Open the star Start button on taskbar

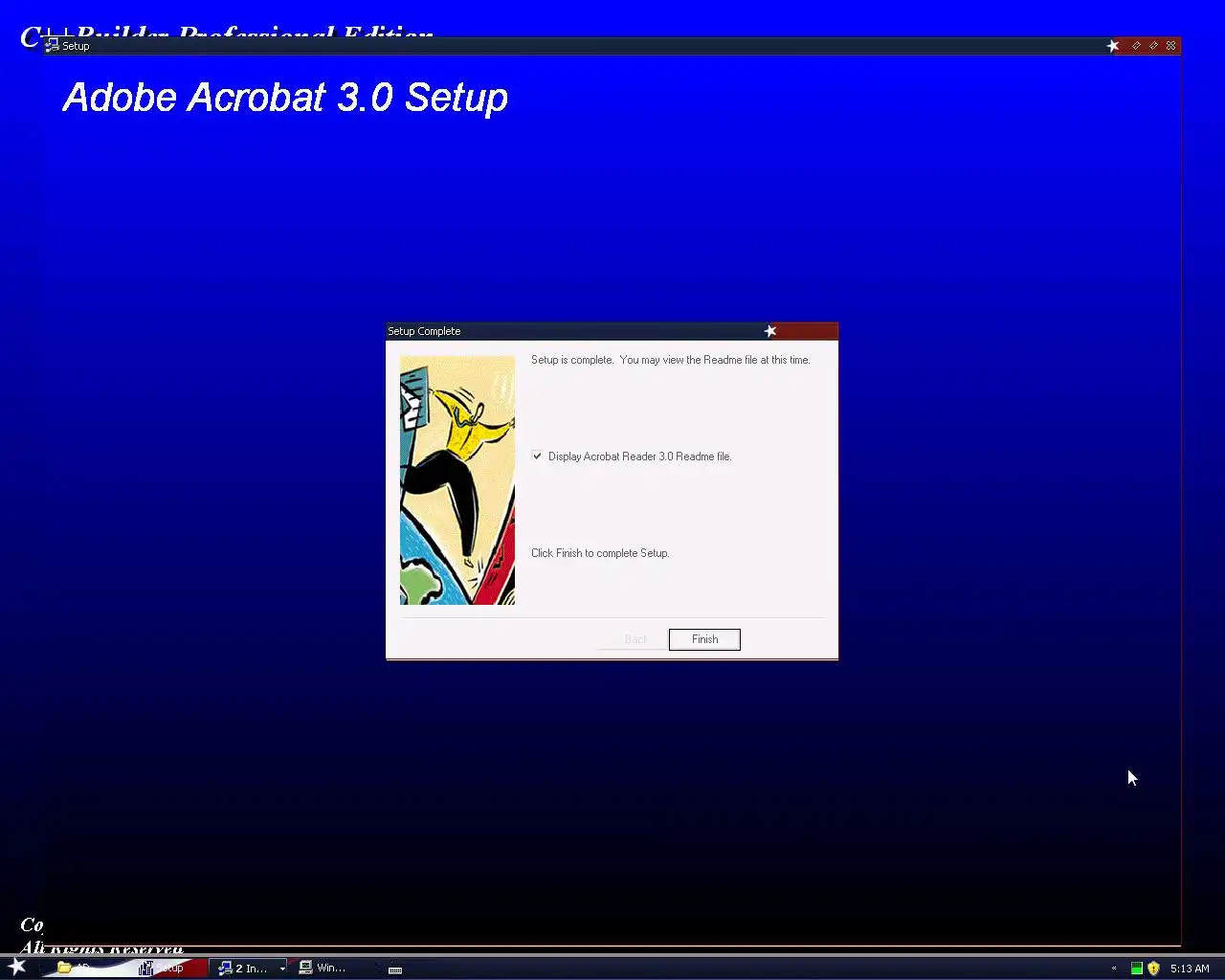click(17, 967)
